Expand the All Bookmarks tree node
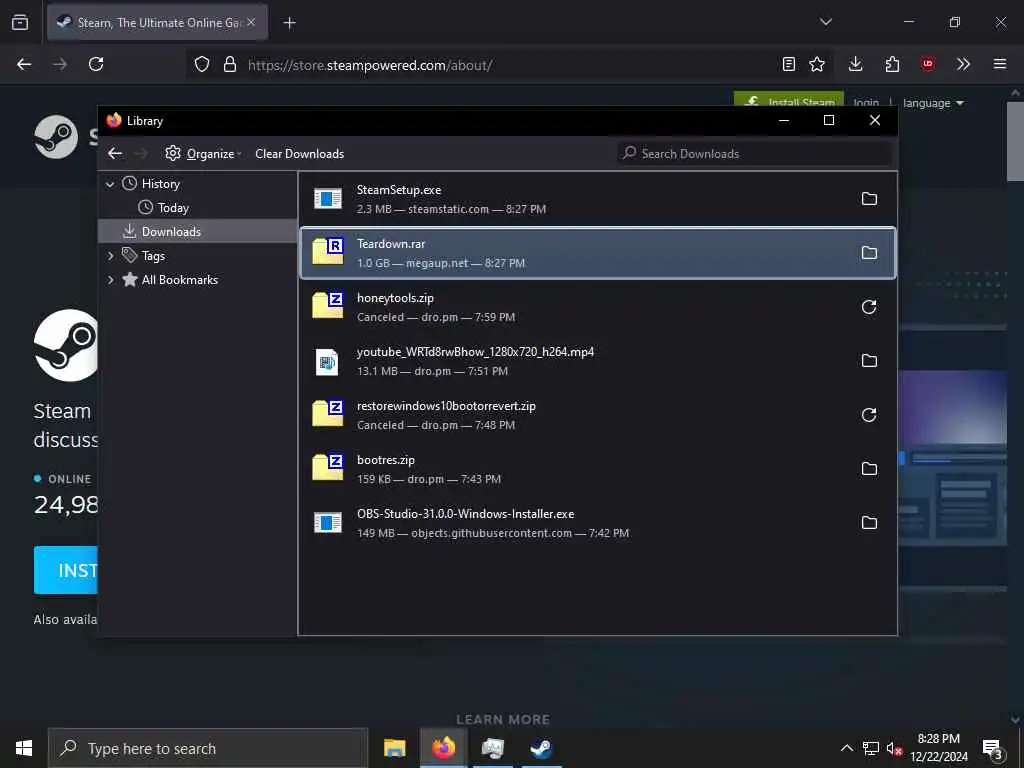 click(110, 280)
